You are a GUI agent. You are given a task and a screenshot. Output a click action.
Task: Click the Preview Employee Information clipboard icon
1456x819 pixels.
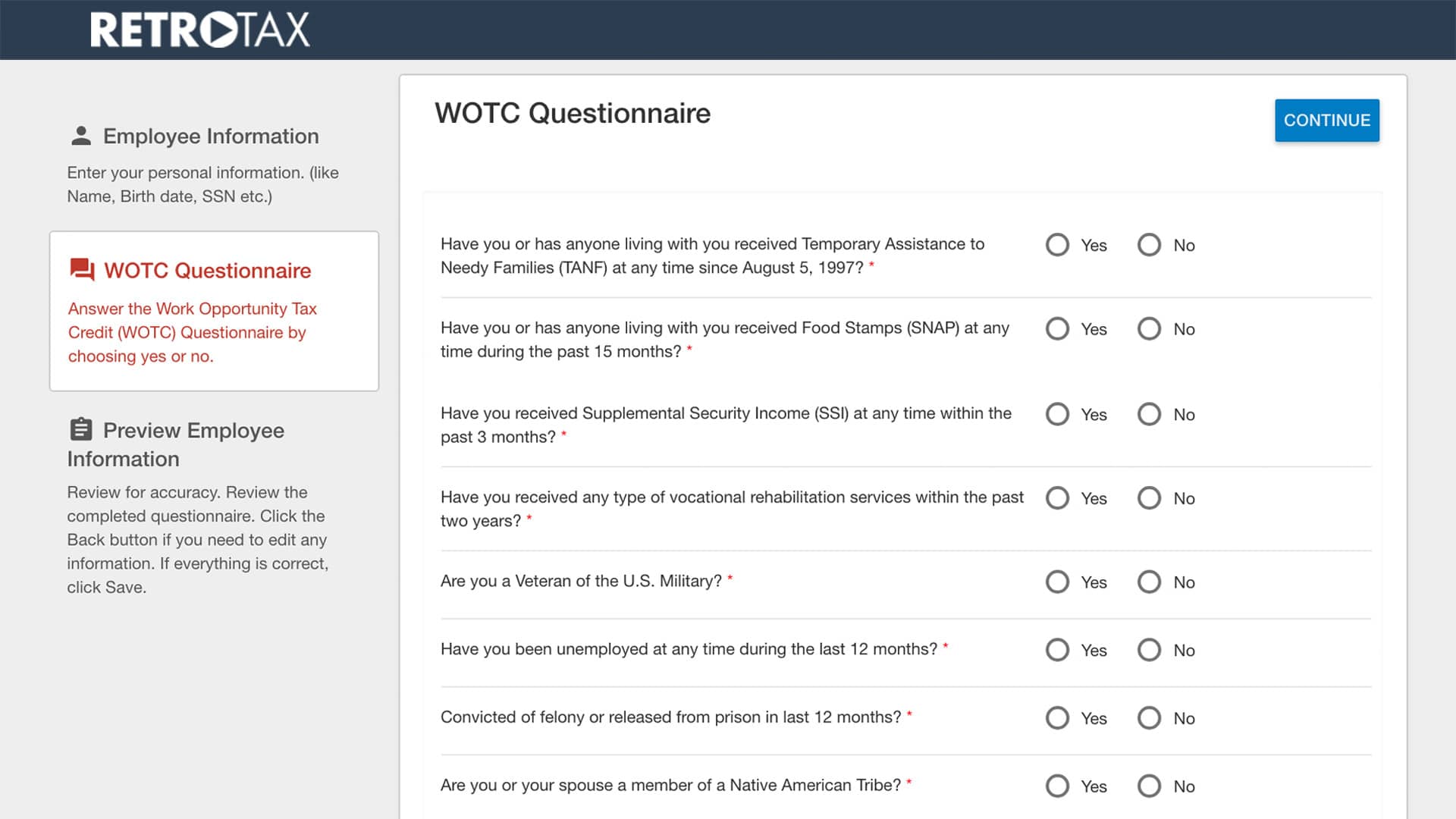tap(81, 430)
